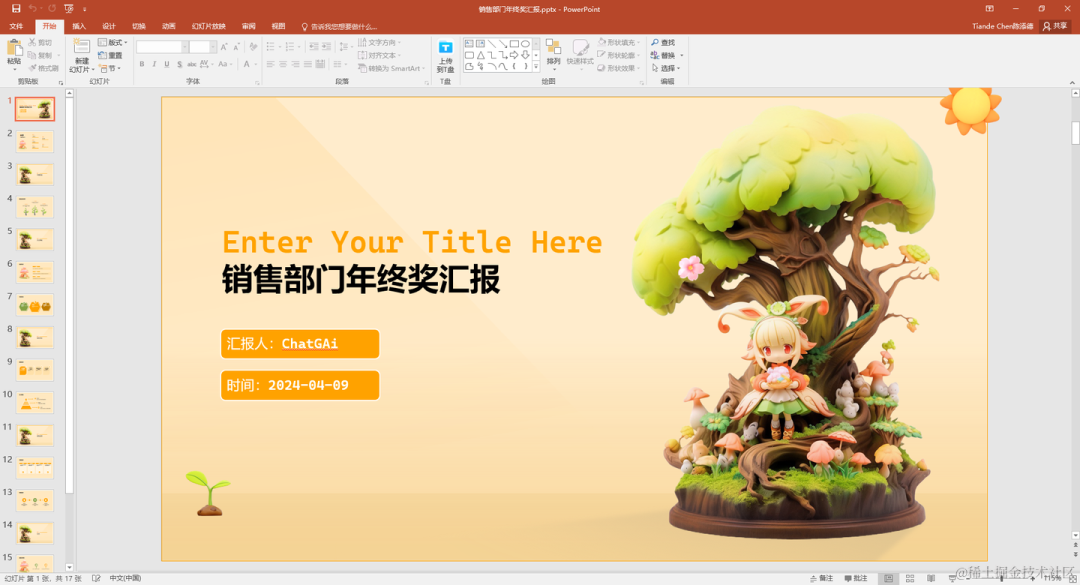Open the Select (选择) dropdown
The width and height of the screenshot is (1080, 585).
tap(665, 68)
